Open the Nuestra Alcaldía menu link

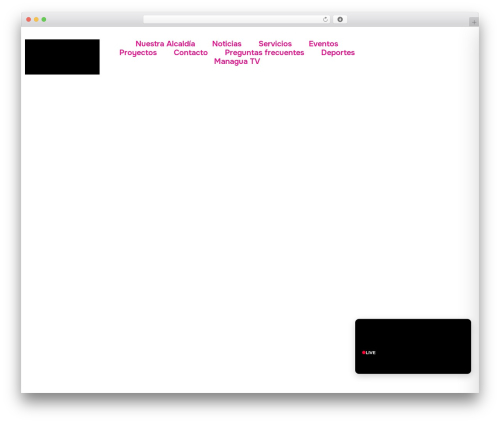[165, 44]
